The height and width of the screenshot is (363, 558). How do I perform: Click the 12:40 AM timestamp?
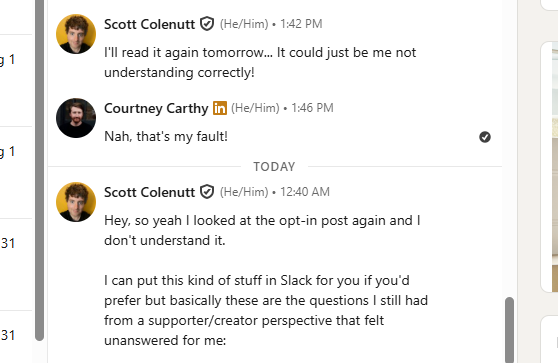tap(305, 192)
